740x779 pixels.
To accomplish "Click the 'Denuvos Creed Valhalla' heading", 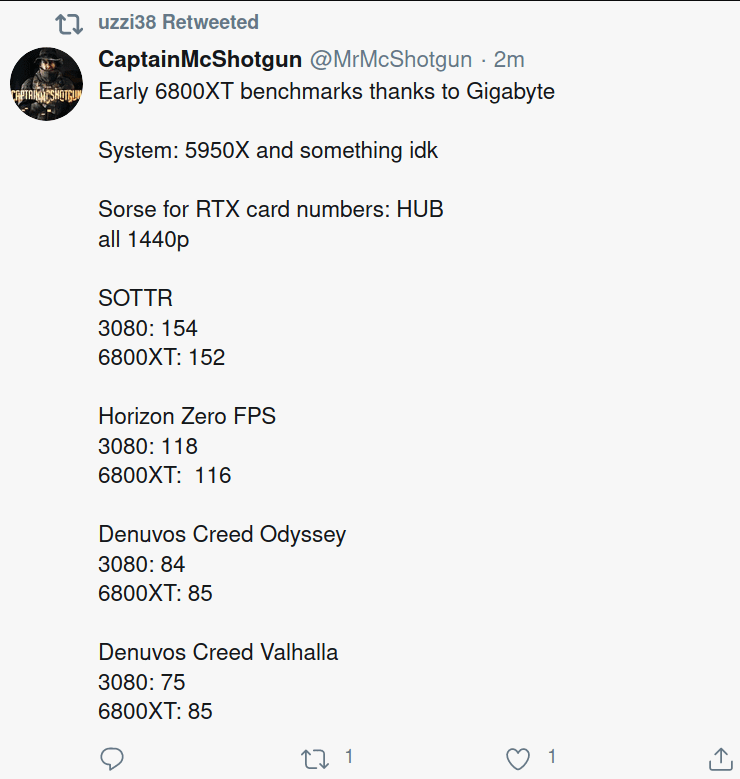I will [x=218, y=652].
